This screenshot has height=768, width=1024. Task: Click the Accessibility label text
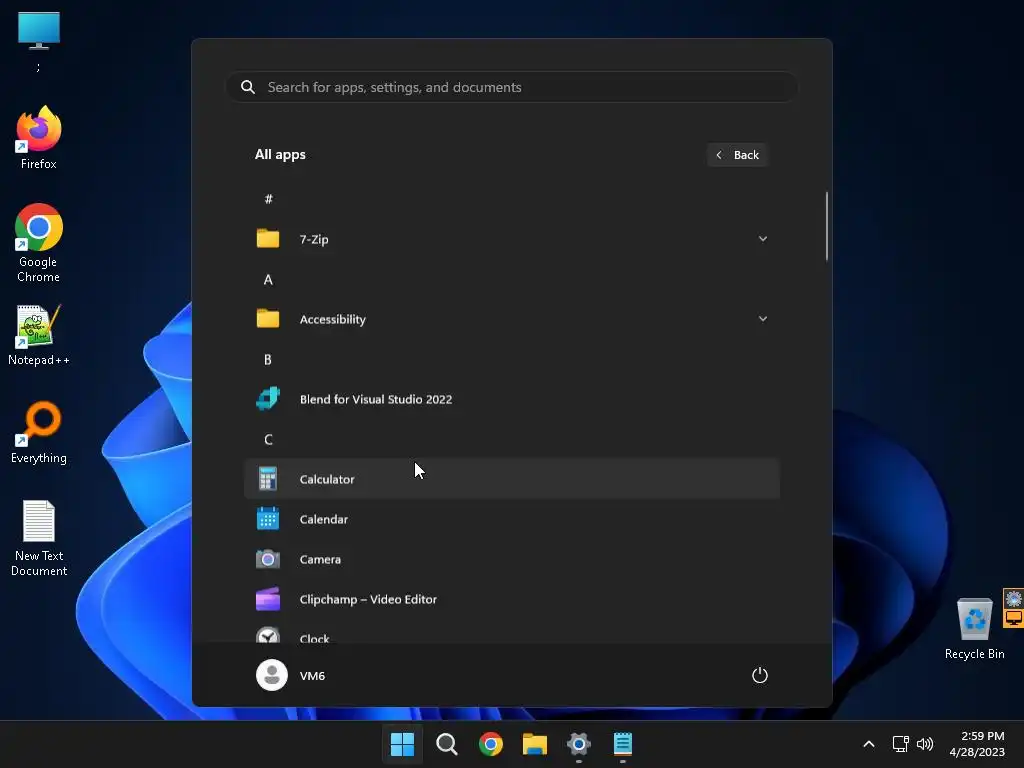click(332, 319)
